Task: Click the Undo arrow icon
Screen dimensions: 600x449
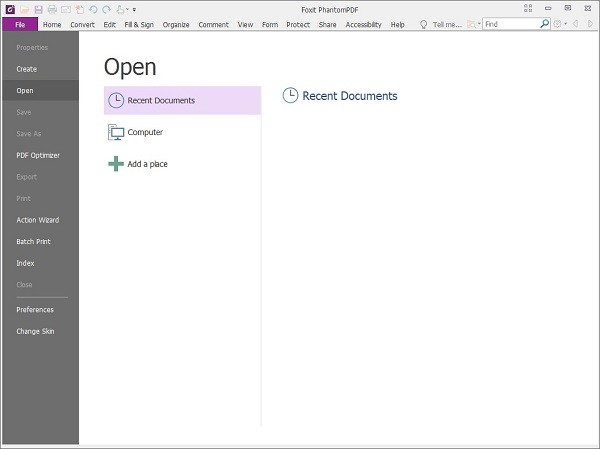Action: (x=93, y=10)
